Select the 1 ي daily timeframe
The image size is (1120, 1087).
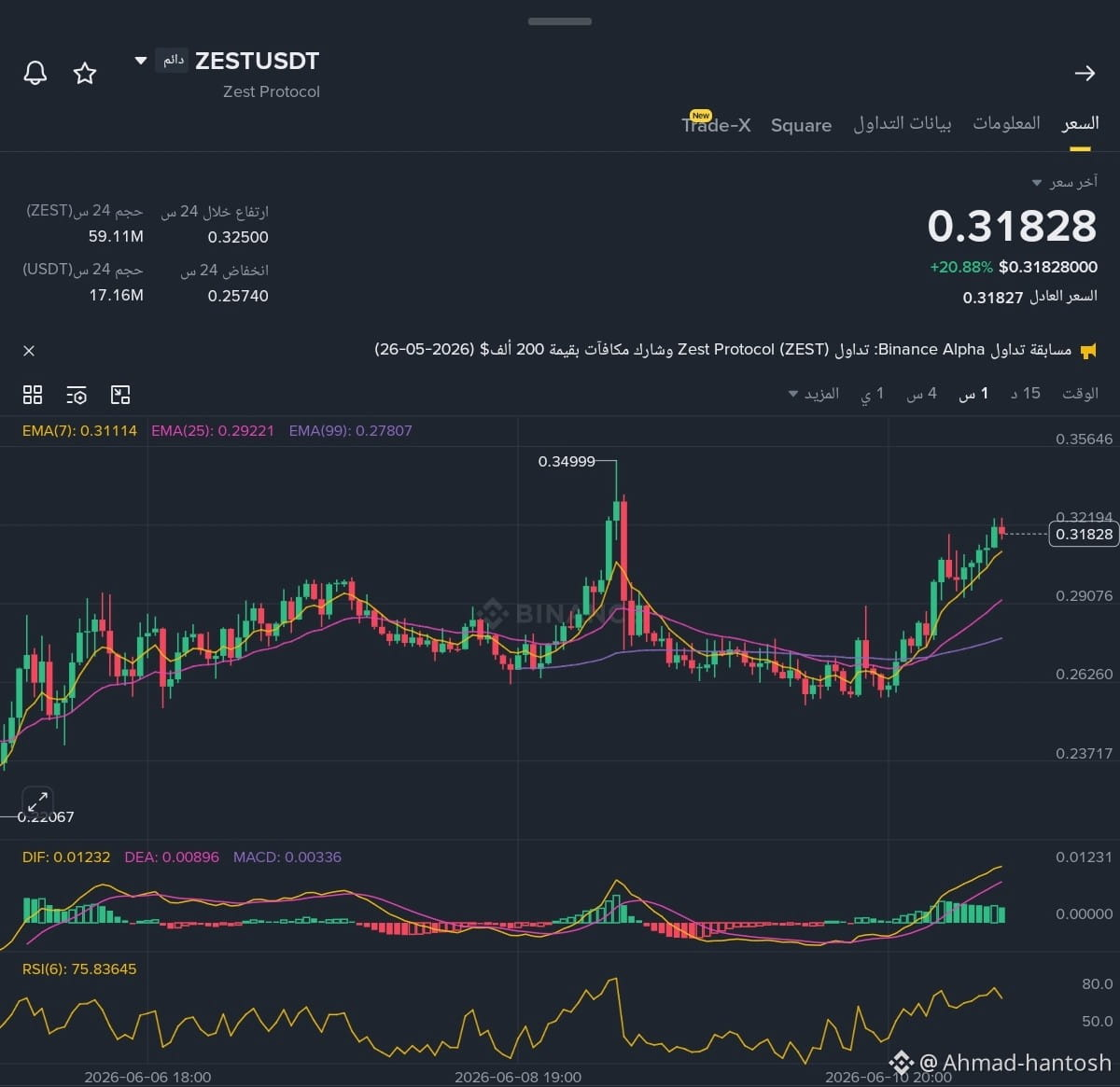point(872,394)
